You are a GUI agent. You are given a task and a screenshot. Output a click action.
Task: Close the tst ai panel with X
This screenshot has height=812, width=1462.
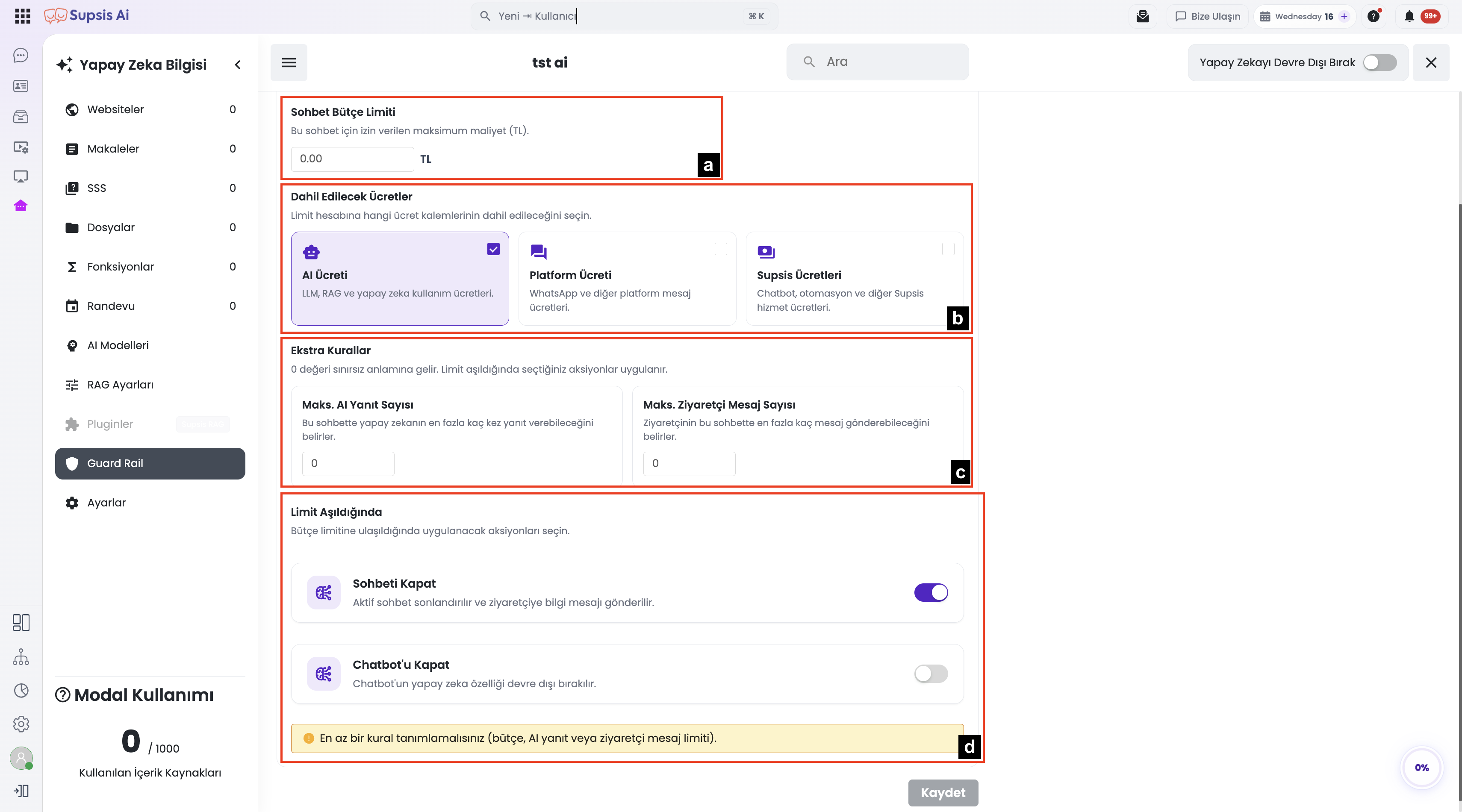[x=1431, y=62]
